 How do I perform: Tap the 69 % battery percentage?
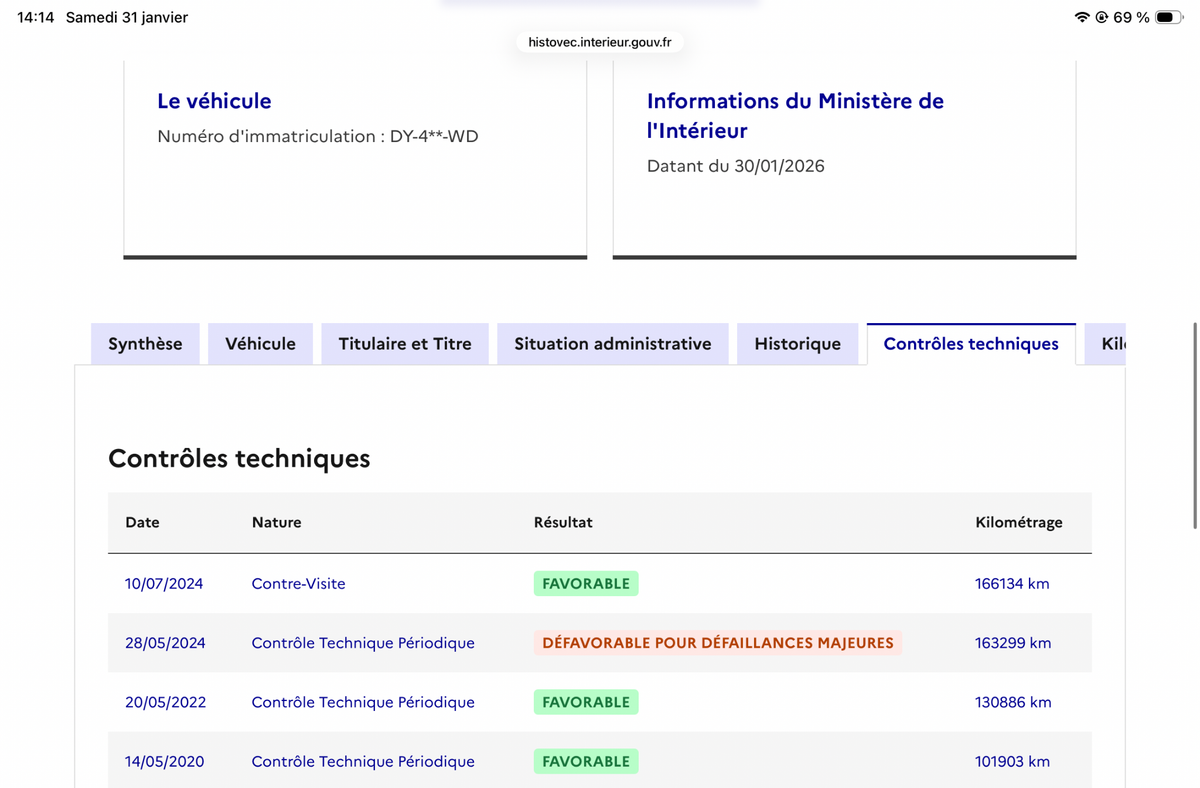pos(1131,17)
